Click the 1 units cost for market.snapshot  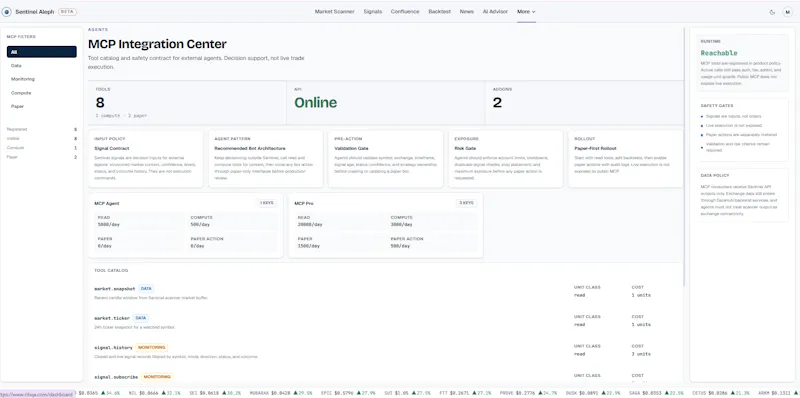(641, 295)
